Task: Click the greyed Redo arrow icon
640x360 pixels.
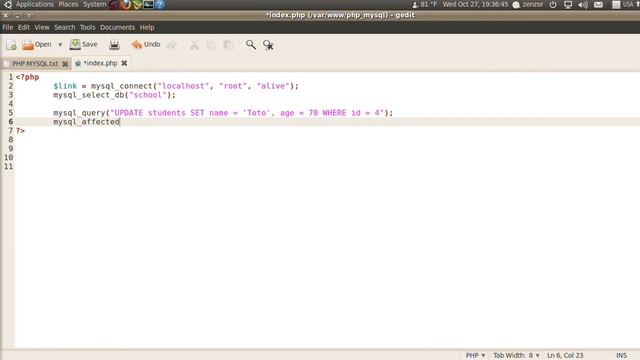Action: pyautogui.click(x=172, y=45)
